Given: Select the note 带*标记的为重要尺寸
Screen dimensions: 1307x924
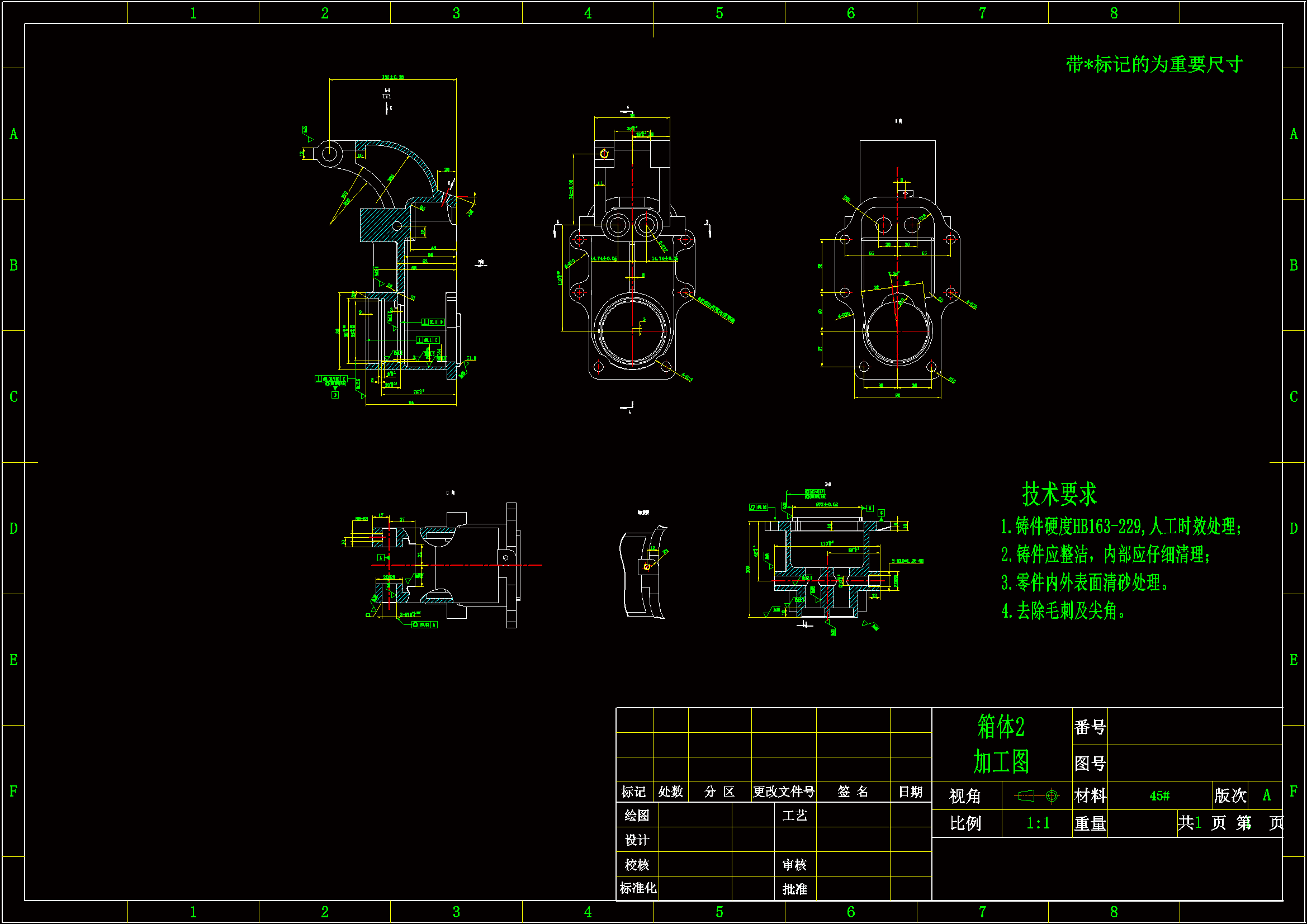Looking at the screenshot, I should pos(1154,64).
